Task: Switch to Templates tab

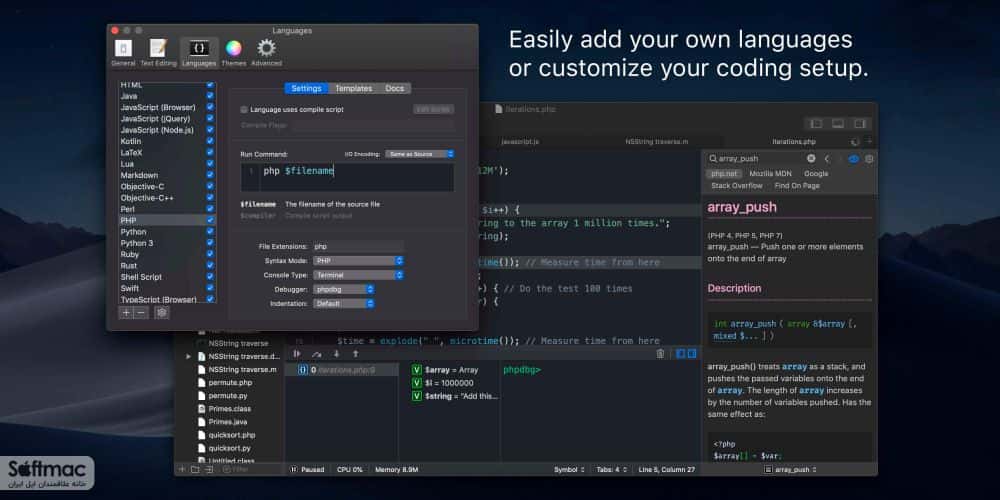Action: click(353, 88)
